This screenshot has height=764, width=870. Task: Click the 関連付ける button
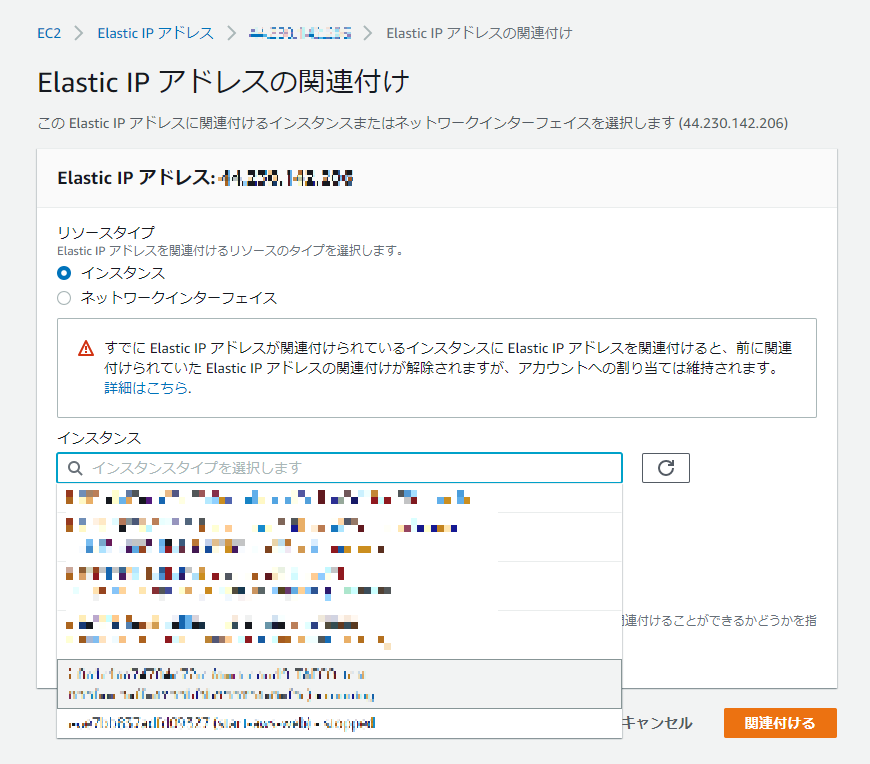click(x=780, y=722)
